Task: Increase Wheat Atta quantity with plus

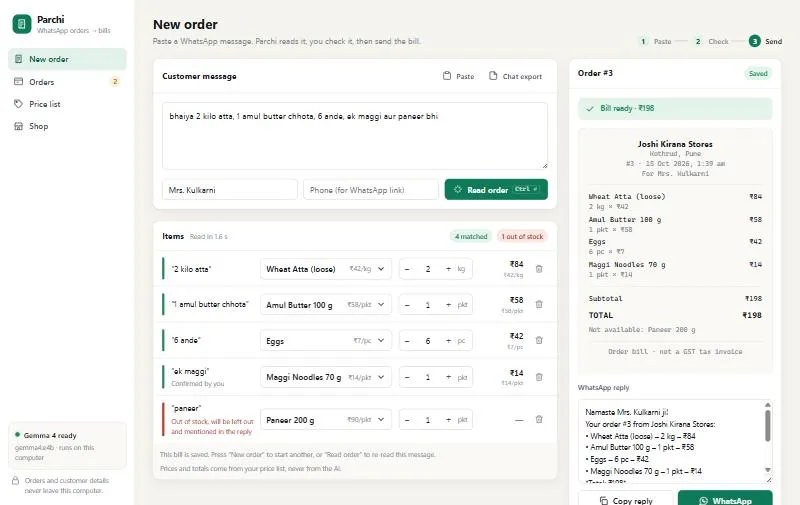Action: pos(448,269)
